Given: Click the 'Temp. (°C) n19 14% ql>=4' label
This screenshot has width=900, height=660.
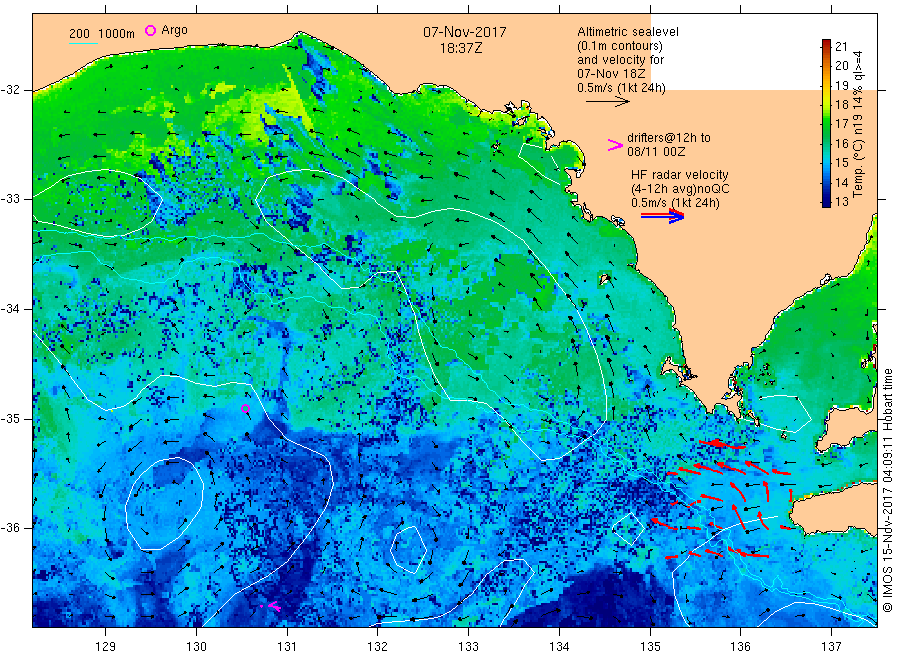Looking at the screenshot, I should [x=858, y=124].
